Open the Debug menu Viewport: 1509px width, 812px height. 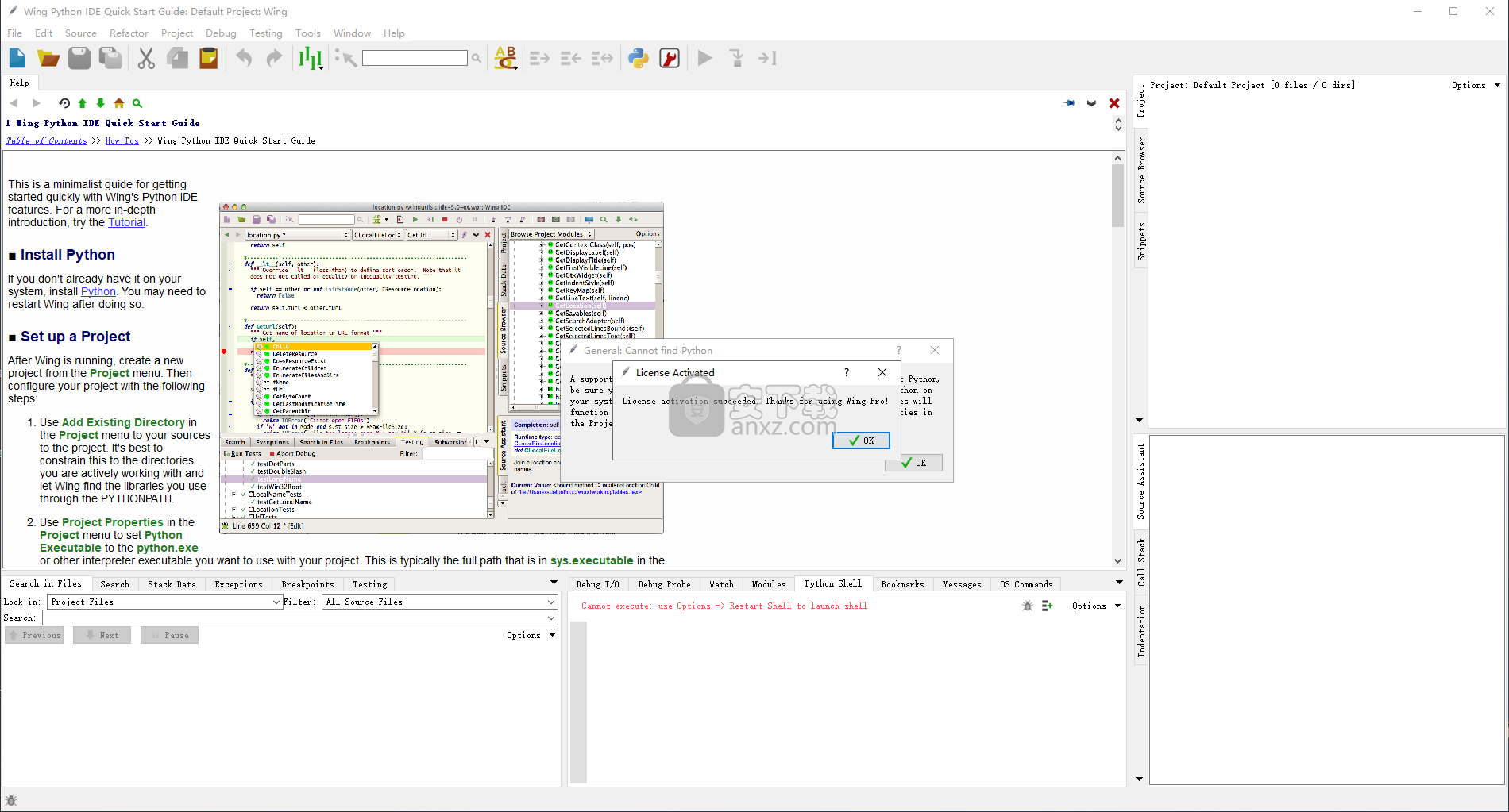(221, 33)
